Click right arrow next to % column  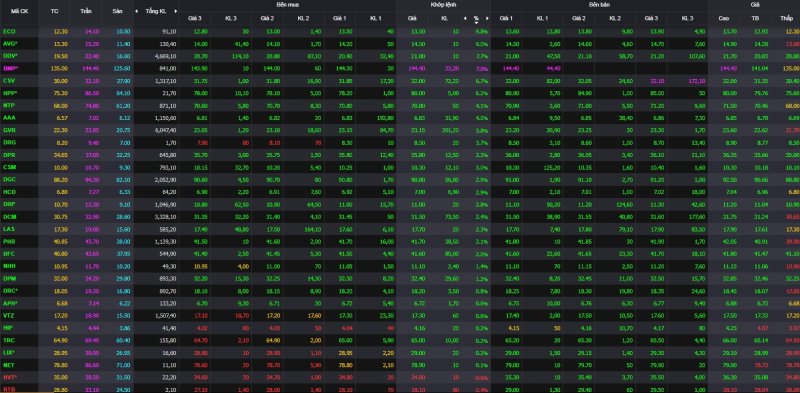click(487, 18)
